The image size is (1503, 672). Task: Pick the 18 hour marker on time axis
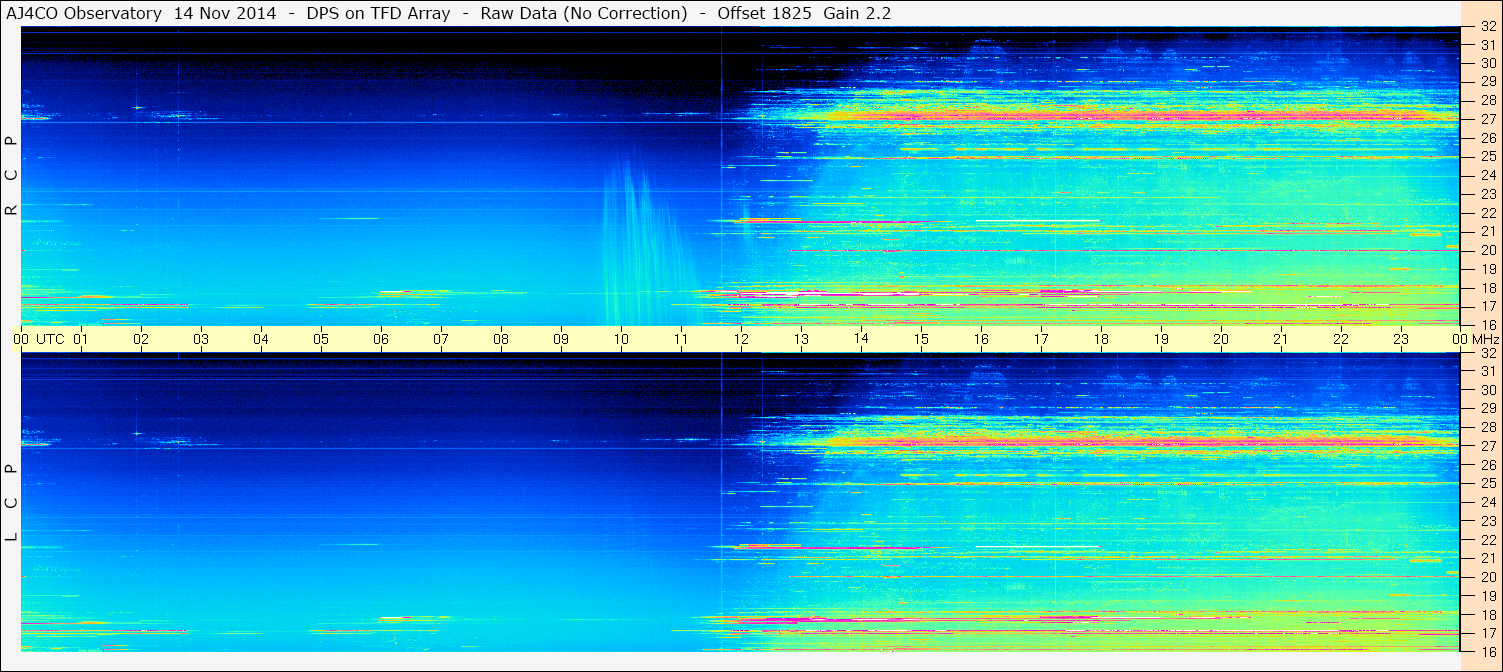pos(1101,339)
